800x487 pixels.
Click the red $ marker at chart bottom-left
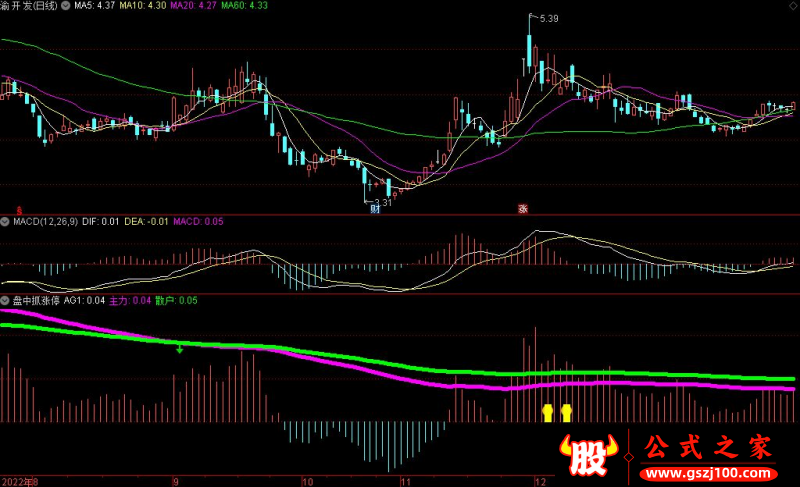pyautogui.click(x=19, y=211)
